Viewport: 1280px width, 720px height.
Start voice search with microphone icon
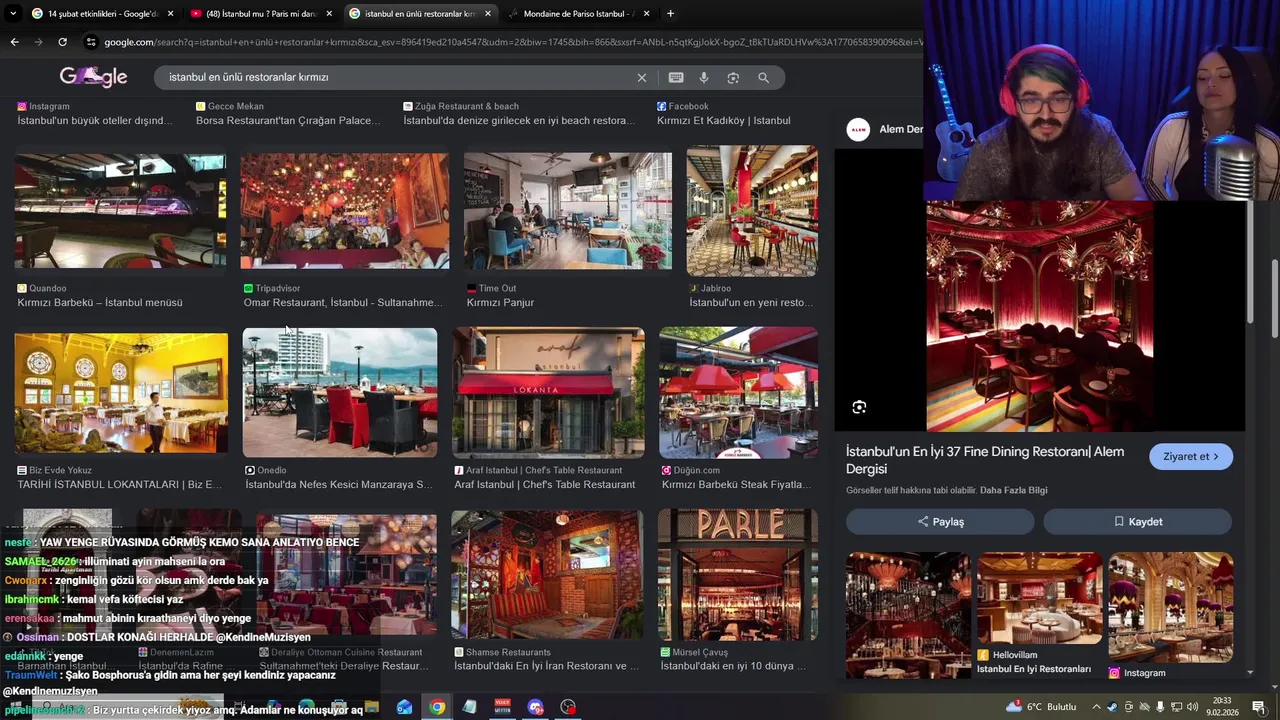coord(704,78)
